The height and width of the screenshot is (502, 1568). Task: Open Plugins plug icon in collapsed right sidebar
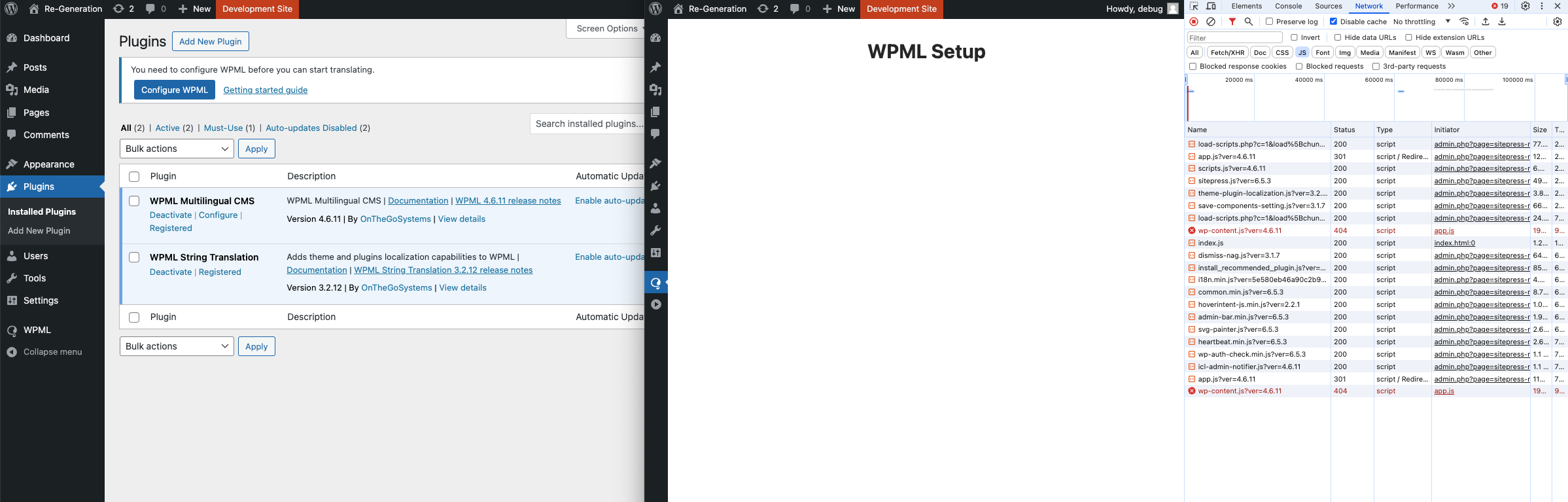tap(655, 186)
